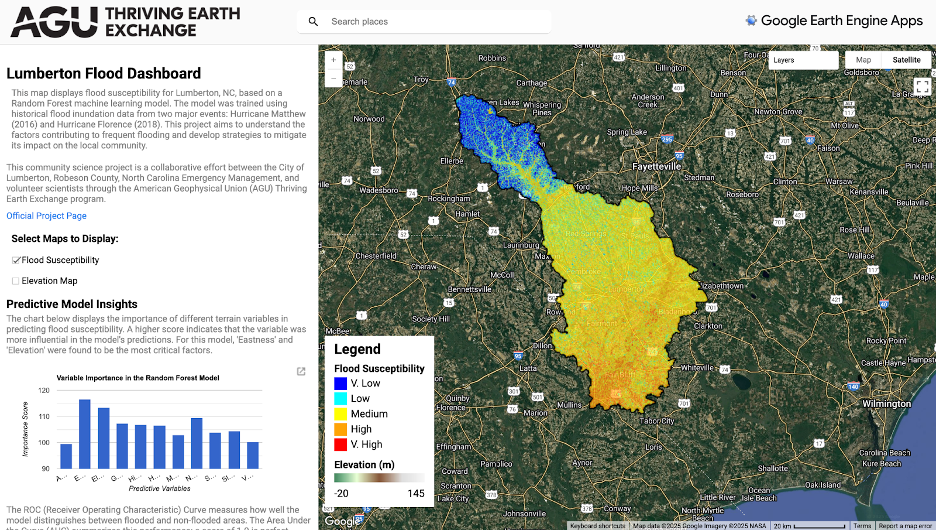936x530 pixels.
Task: Open Keyboard shortcuts on the map
Action: coord(599,525)
